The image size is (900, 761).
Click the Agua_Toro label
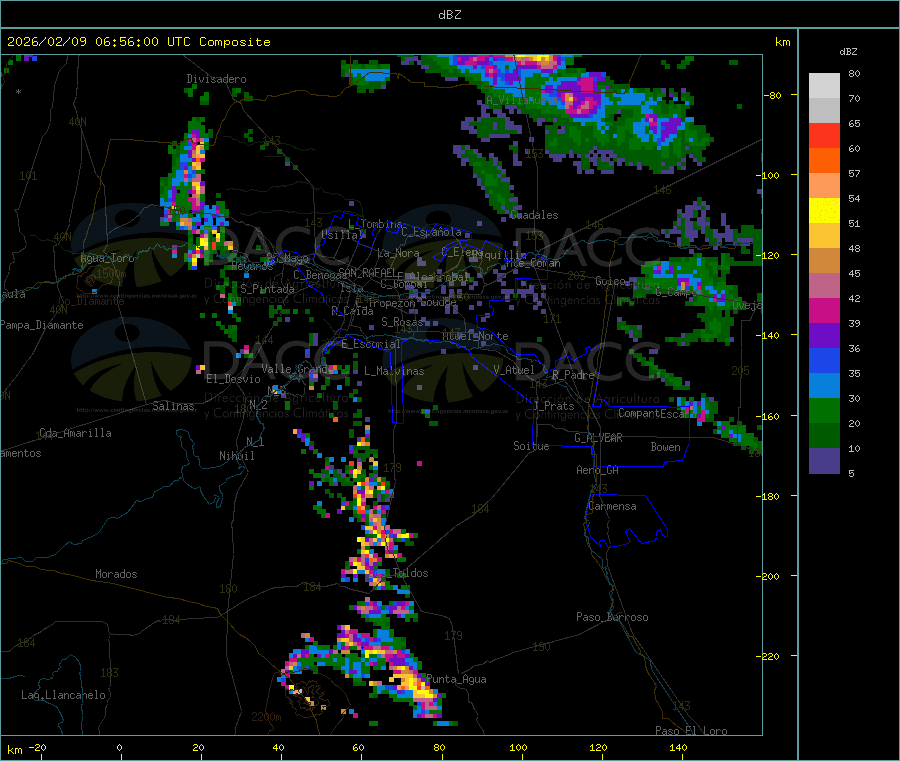tap(107, 258)
